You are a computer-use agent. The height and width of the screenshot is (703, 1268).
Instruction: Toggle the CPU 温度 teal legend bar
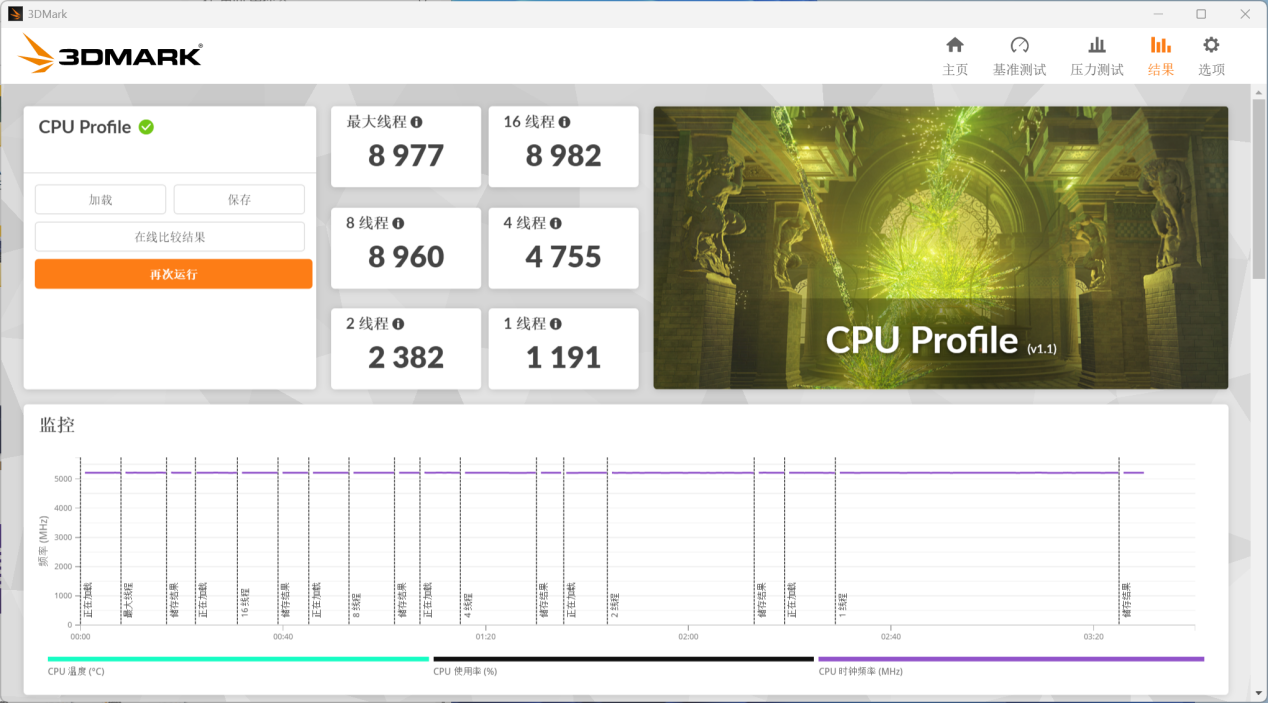point(238,659)
